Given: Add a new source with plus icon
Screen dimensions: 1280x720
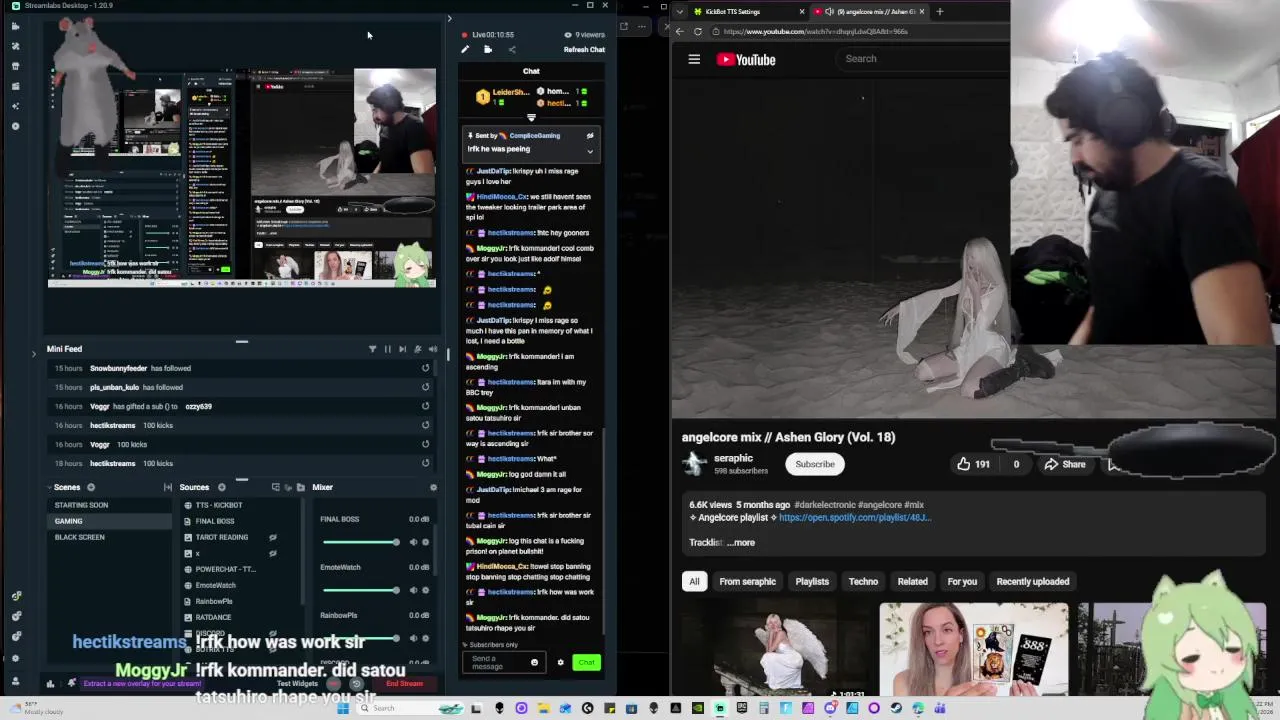Looking at the screenshot, I should coord(221,487).
